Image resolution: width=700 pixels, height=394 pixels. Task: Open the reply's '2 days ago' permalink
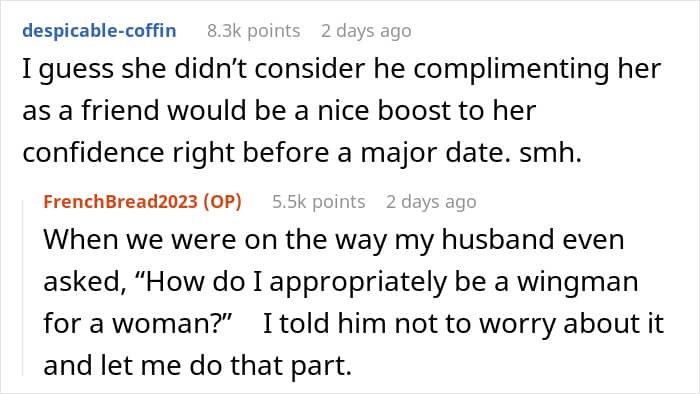point(431,202)
